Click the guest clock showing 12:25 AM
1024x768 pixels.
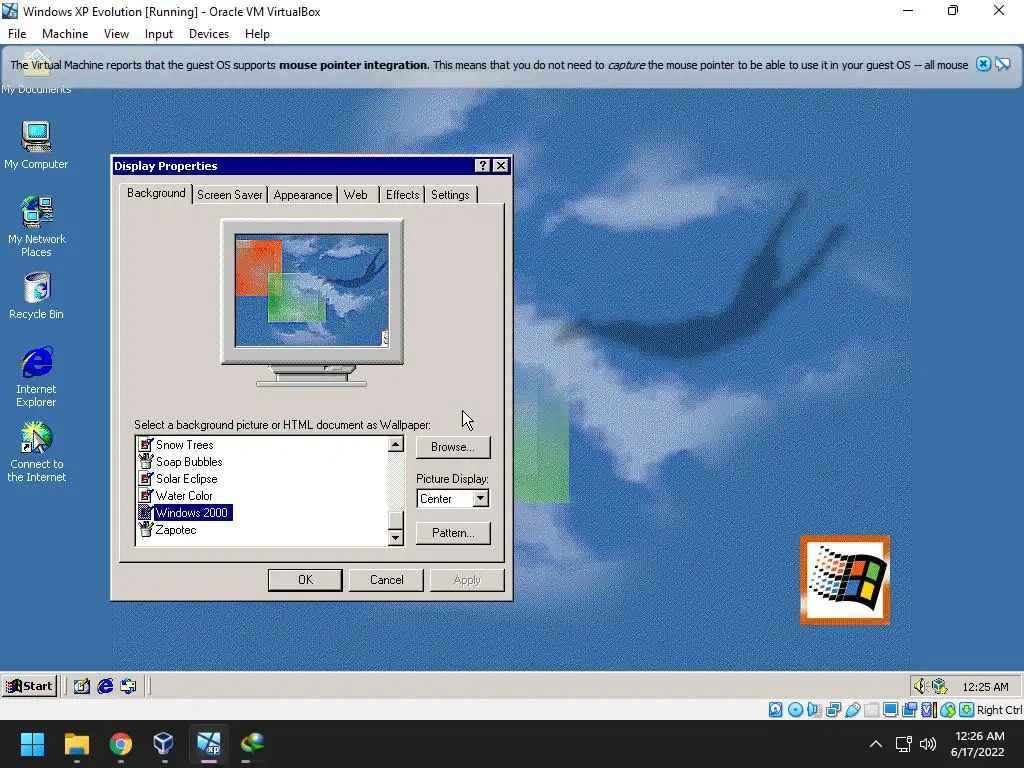pyautogui.click(x=985, y=686)
